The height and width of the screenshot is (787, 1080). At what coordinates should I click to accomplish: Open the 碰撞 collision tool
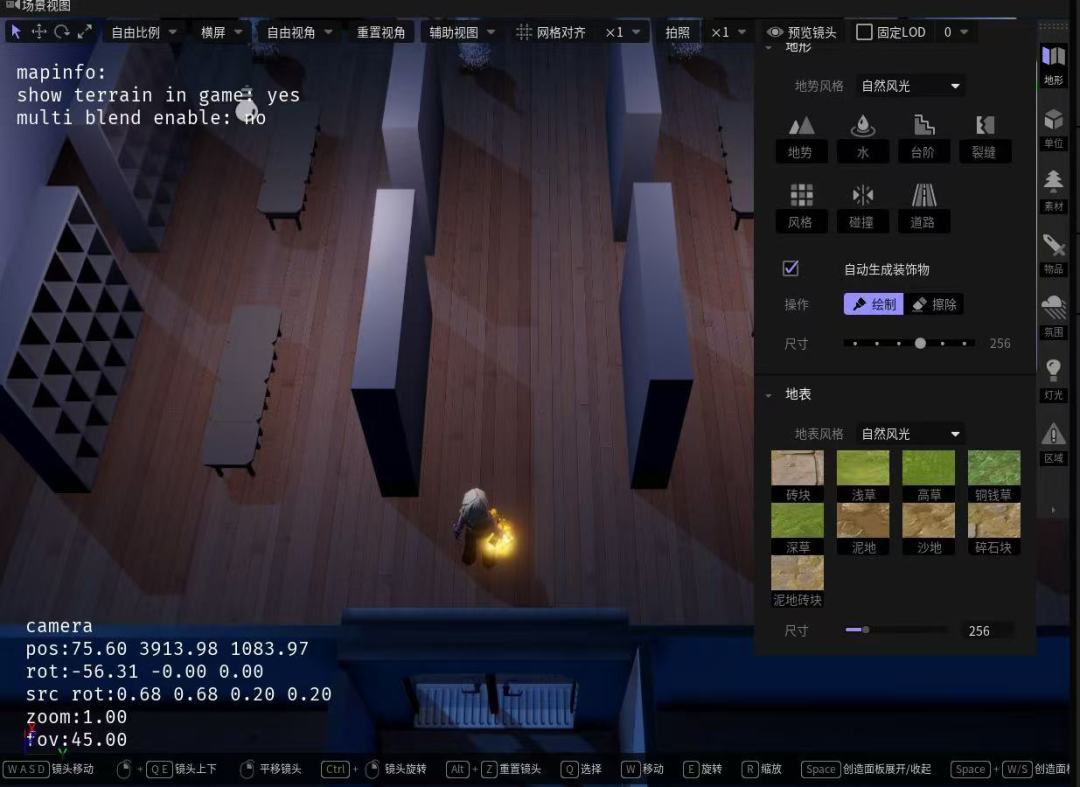click(x=862, y=207)
